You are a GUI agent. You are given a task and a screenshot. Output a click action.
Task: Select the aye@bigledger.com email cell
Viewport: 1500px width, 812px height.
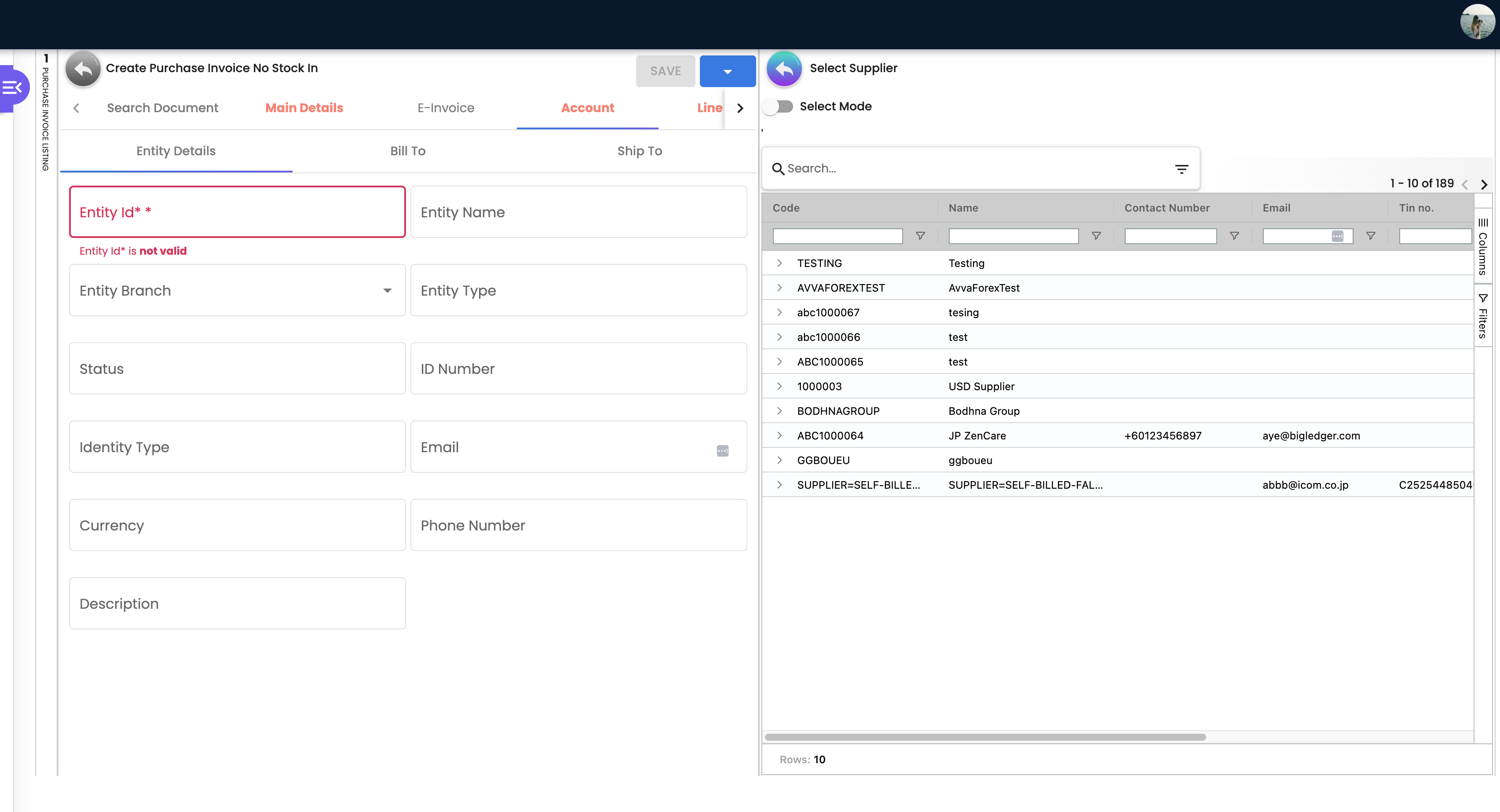tap(1311, 435)
